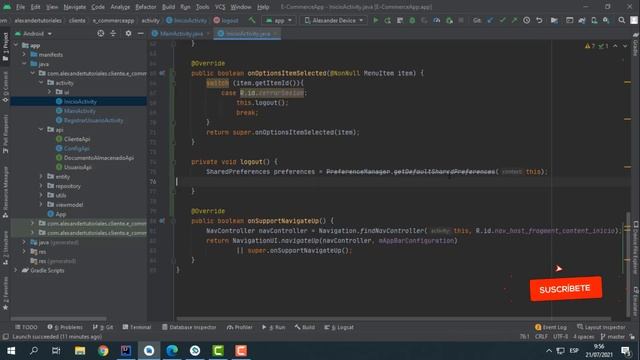Click the Attach Debugger to process icon
640x360 pixels.
[x=449, y=20]
